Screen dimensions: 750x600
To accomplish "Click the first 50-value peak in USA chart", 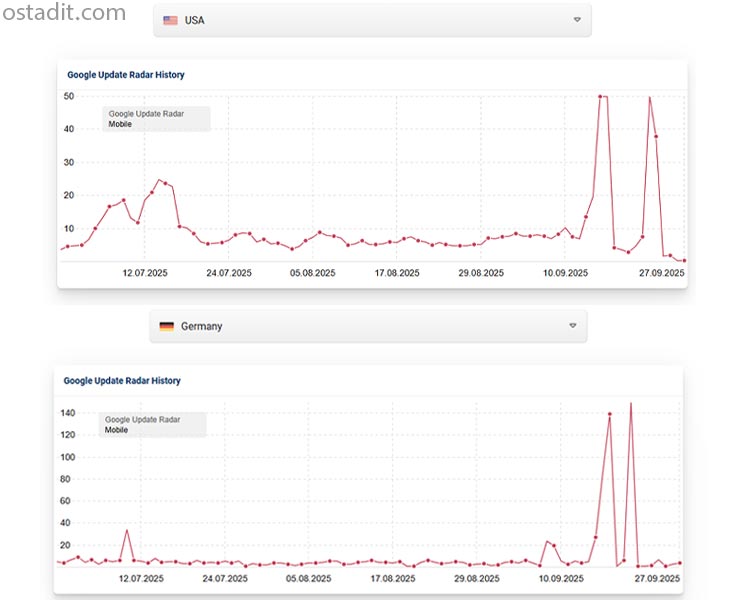I will click(600, 97).
